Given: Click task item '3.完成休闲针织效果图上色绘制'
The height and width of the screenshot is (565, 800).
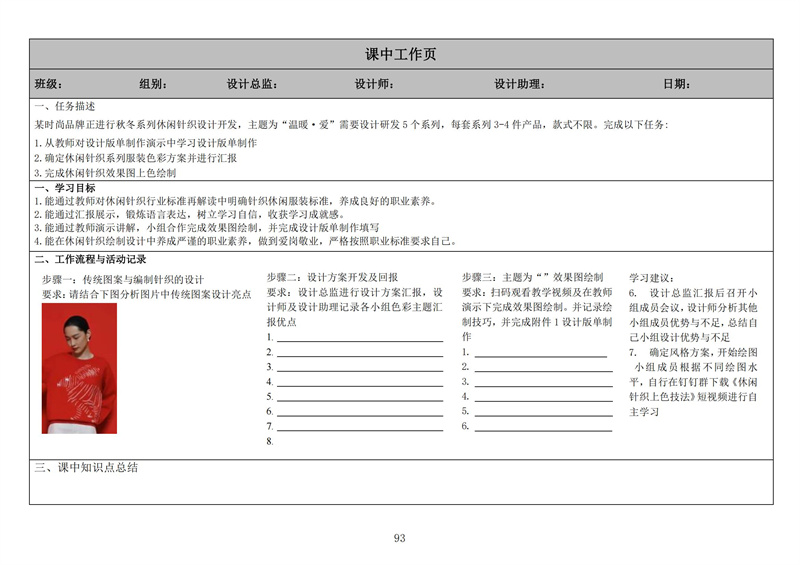Looking at the screenshot, I should pyautogui.click(x=105, y=173).
